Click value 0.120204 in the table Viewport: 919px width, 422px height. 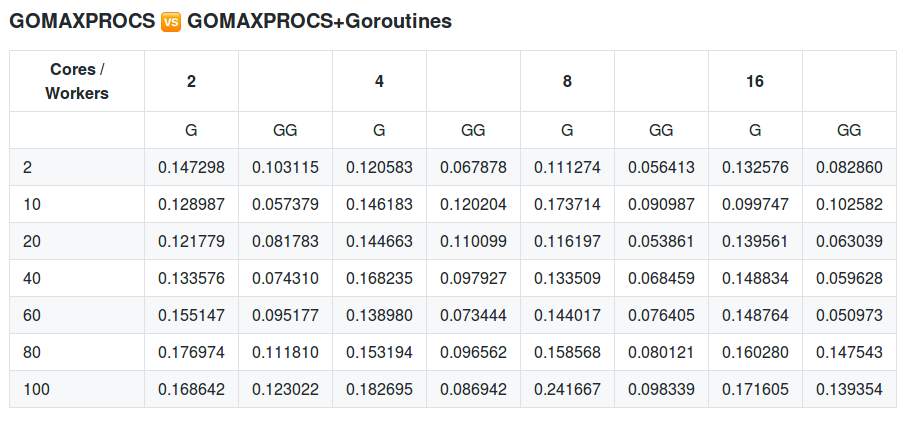tap(474, 205)
